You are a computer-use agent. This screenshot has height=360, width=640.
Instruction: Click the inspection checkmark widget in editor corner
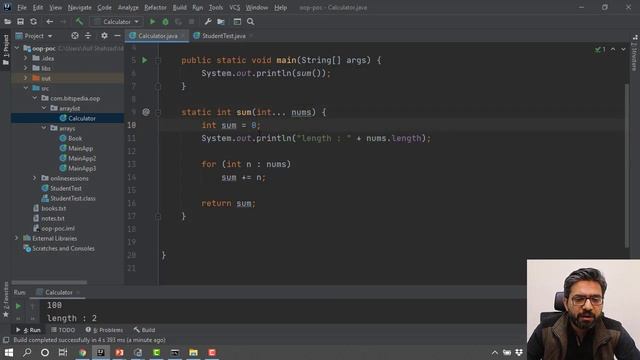tap(600, 49)
